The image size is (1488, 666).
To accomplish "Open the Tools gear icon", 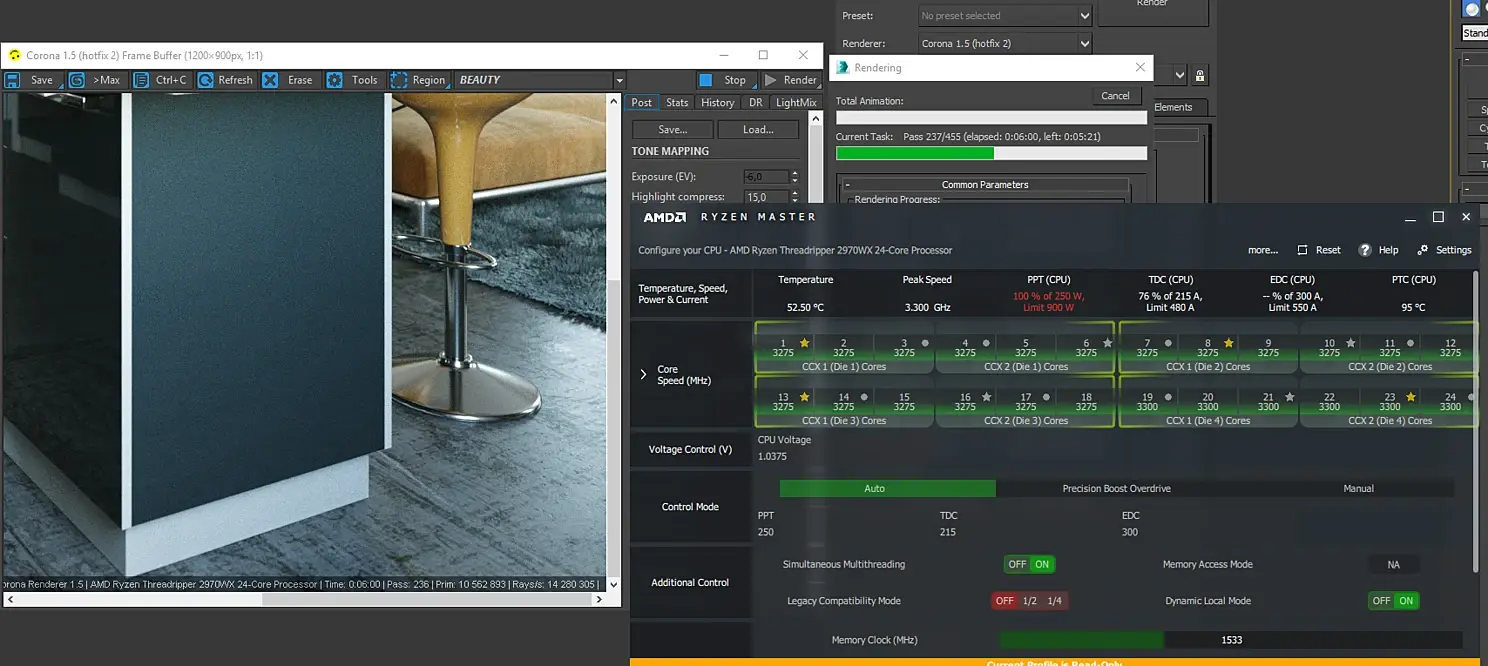I will click(x=335, y=80).
